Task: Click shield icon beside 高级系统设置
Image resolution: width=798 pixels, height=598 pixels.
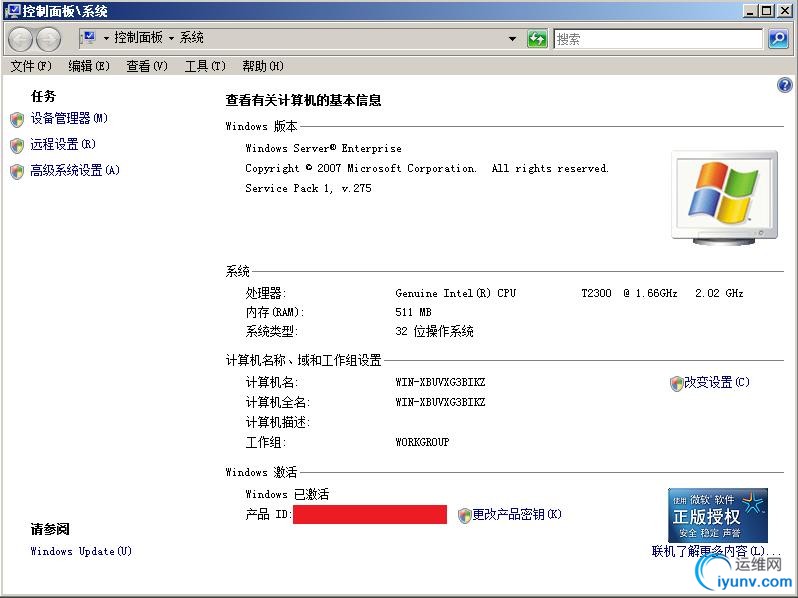Action: pos(17,172)
